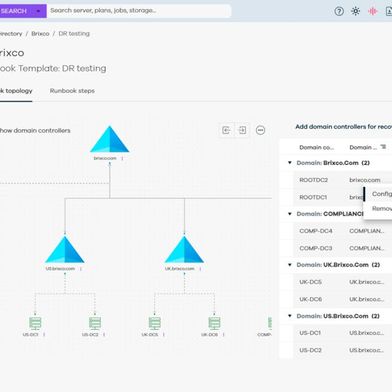Collapse the Domain: COMPLIANCE group
This screenshot has width=392, height=392.
290,214
